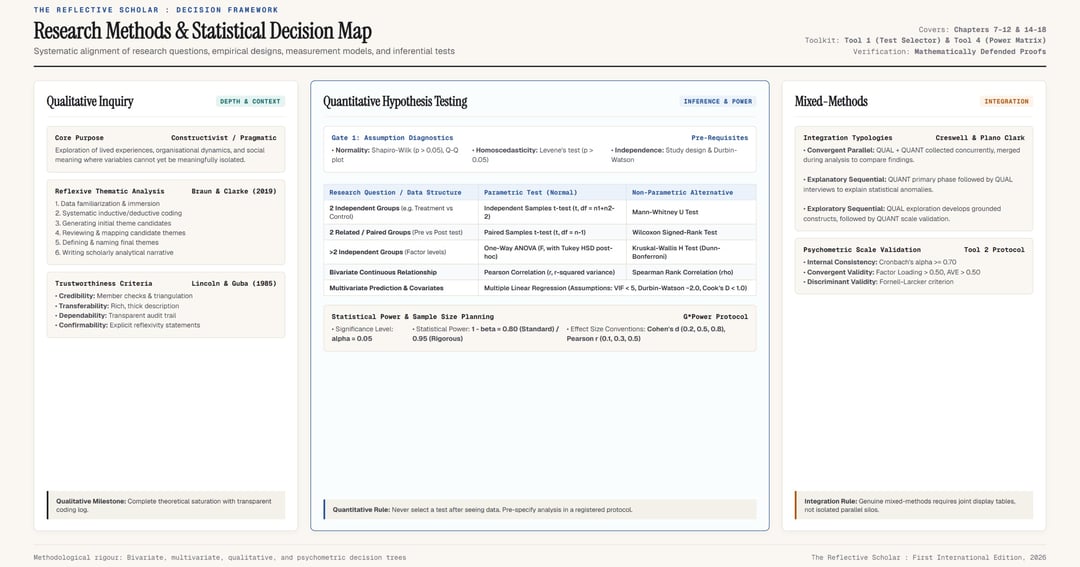Image resolution: width=1080 pixels, height=567 pixels.
Task: Click the 'Homoscedasticity' Levene's test item
Action: (534, 155)
